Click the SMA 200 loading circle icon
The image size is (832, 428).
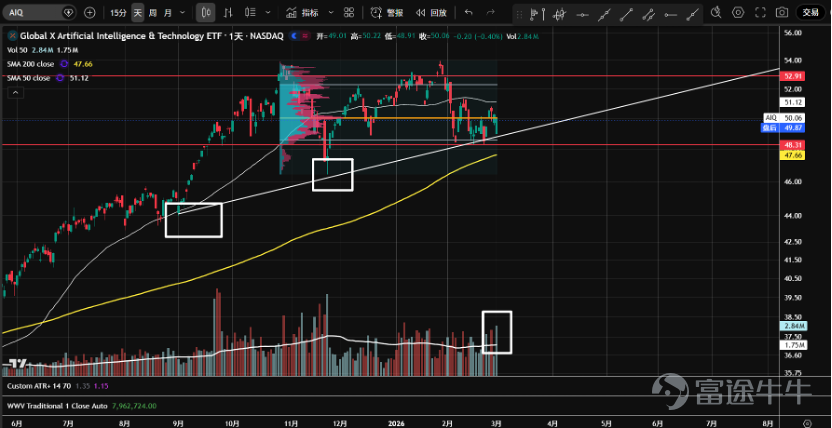click(x=64, y=64)
